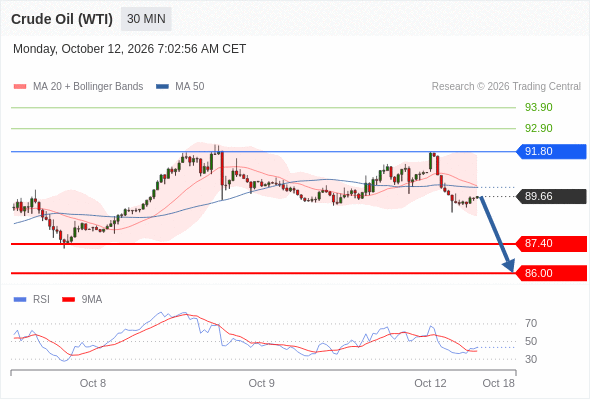Click the Research Trading Central copyright text
The height and width of the screenshot is (400, 590).
coord(506,87)
